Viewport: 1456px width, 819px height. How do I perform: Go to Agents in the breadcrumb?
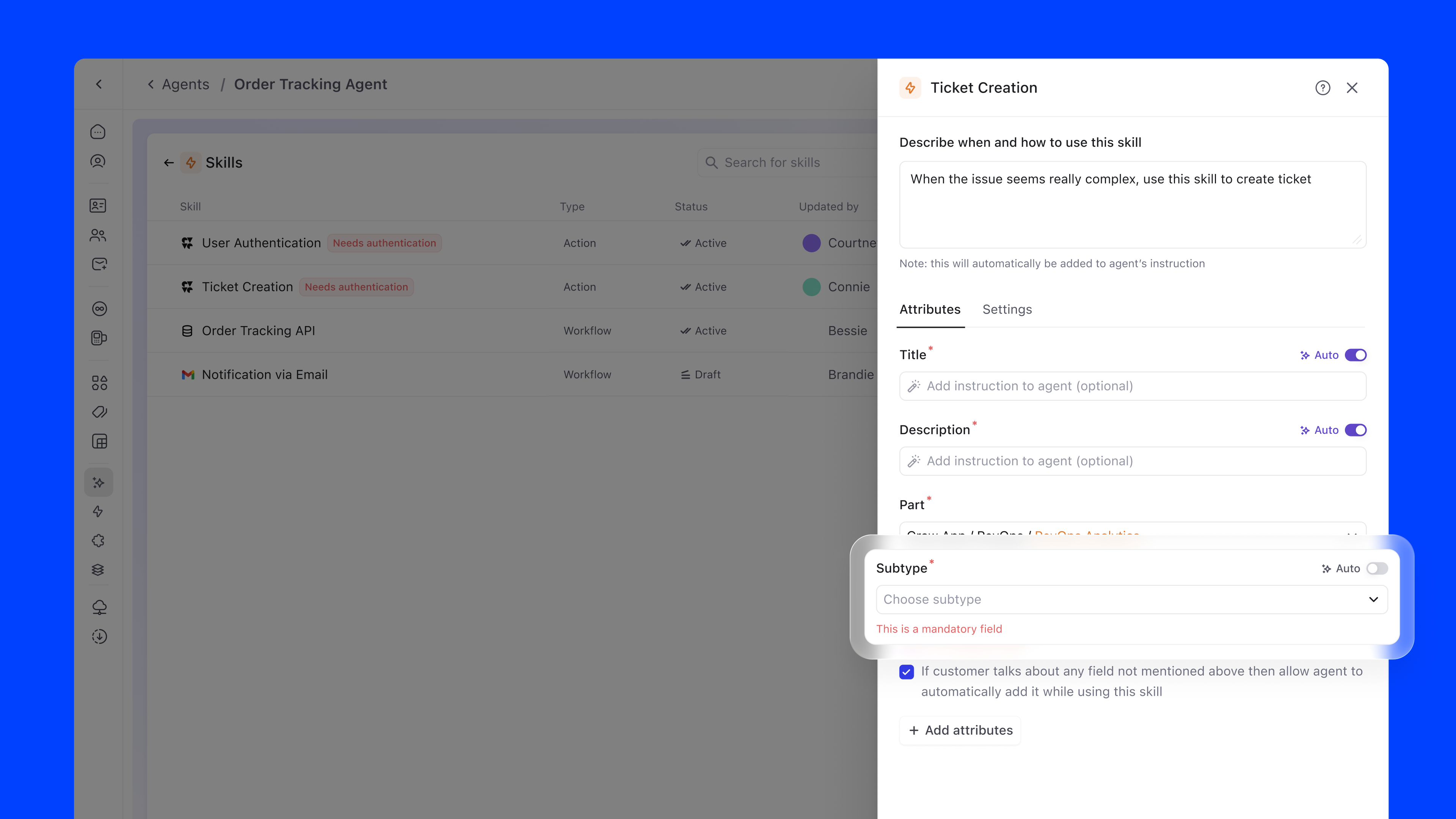pos(185,84)
